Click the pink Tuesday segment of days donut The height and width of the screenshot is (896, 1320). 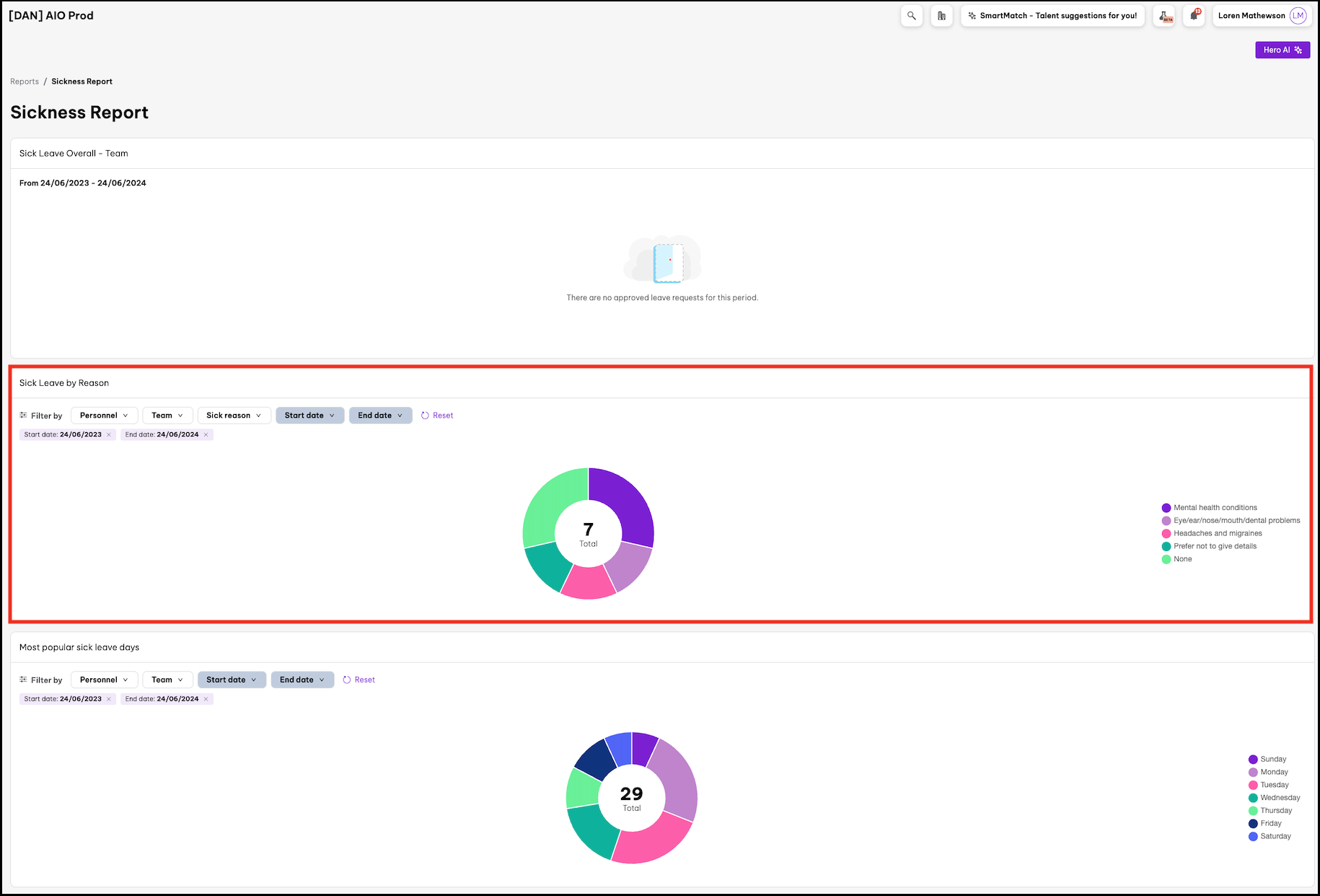click(x=650, y=839)
